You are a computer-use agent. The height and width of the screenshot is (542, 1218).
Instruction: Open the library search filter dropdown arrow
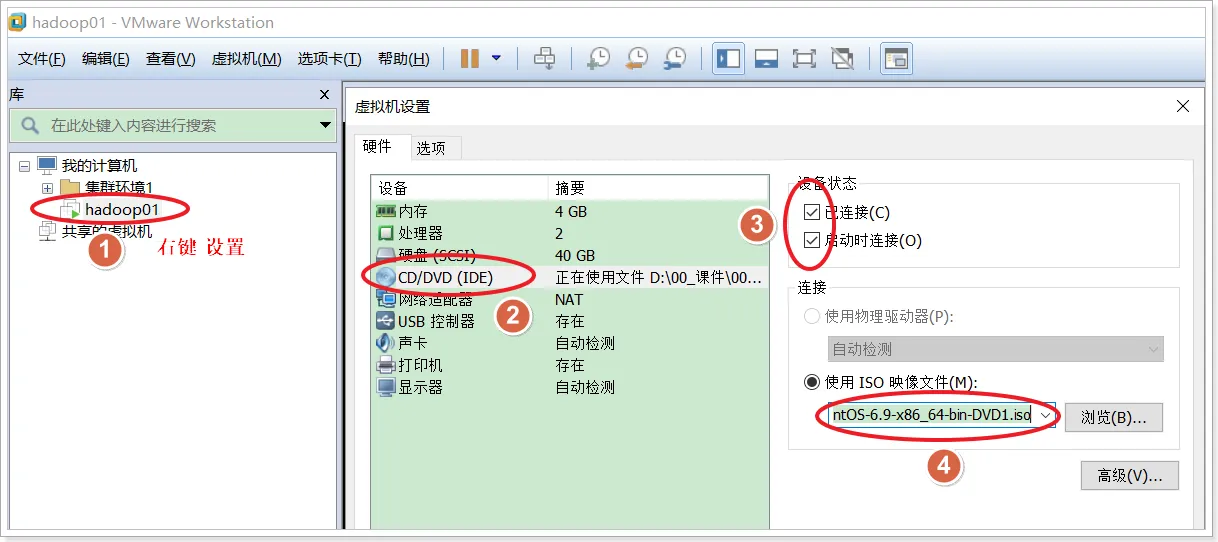click(x=325, y=126)
